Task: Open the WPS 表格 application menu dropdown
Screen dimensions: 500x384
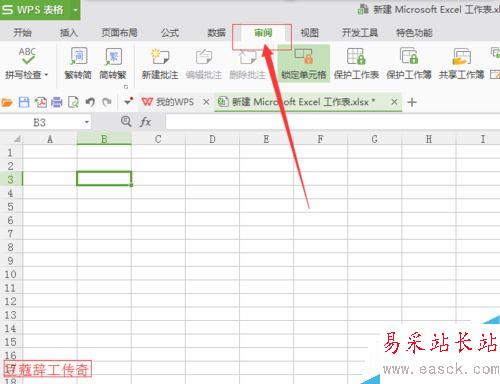Action: coord(76,10)
